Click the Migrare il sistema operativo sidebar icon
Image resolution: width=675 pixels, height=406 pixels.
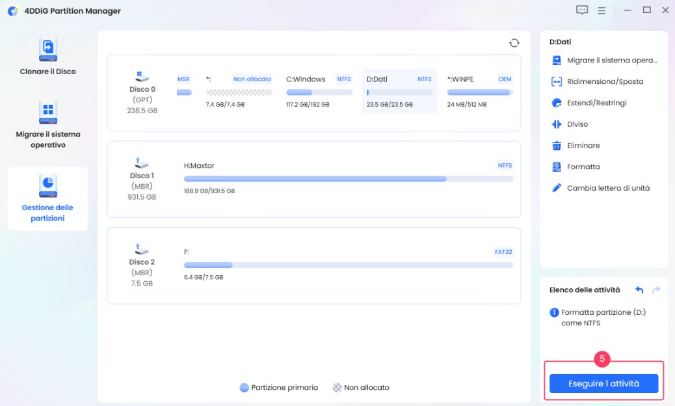click(x=48, y=113)
